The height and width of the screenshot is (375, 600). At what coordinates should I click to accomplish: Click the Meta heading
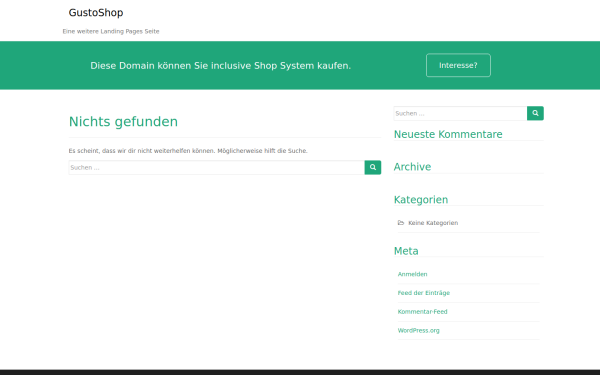pos(406,251)
